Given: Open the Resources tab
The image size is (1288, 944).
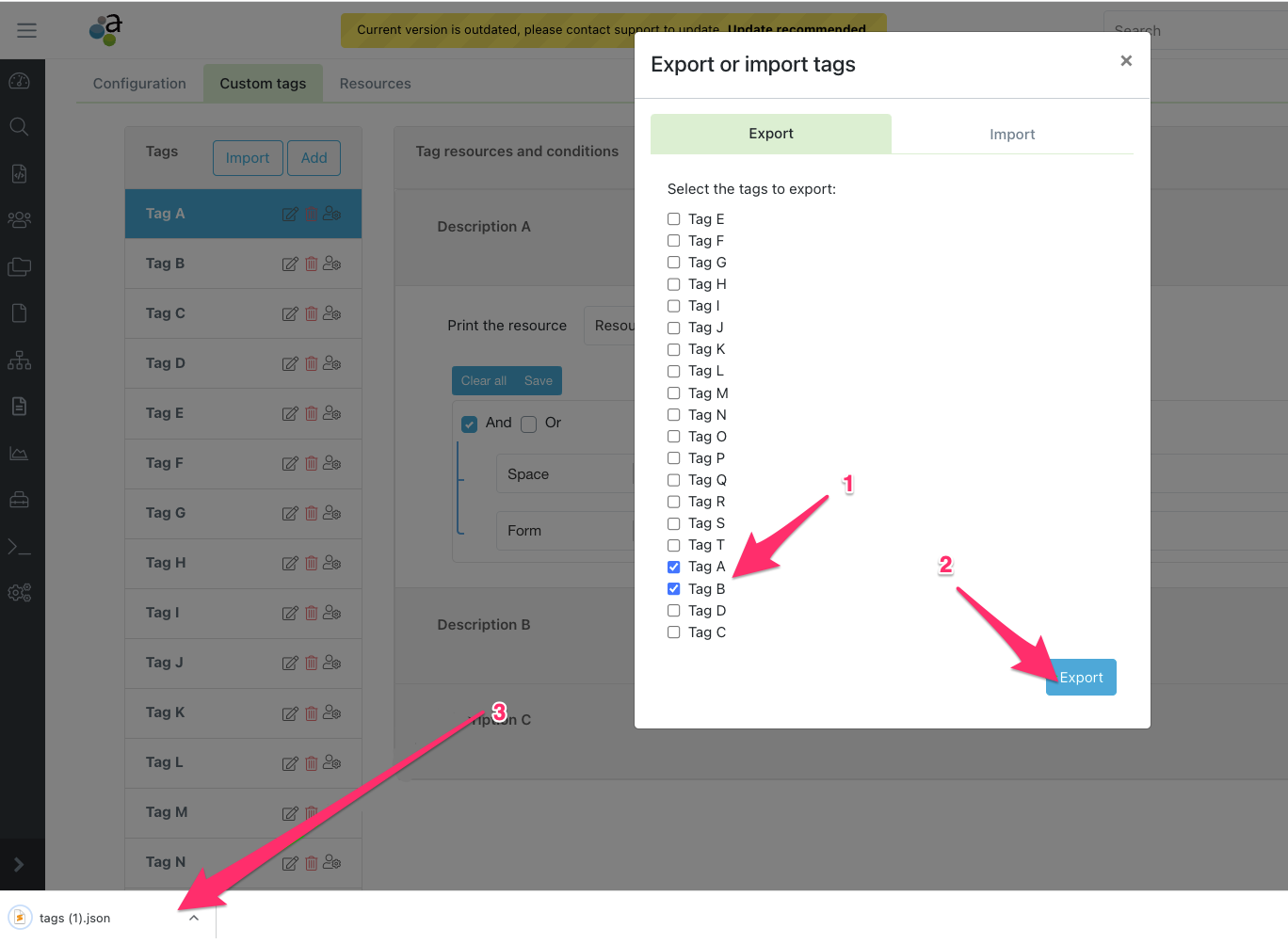Looking at the screenshot, I should (375, 84).
